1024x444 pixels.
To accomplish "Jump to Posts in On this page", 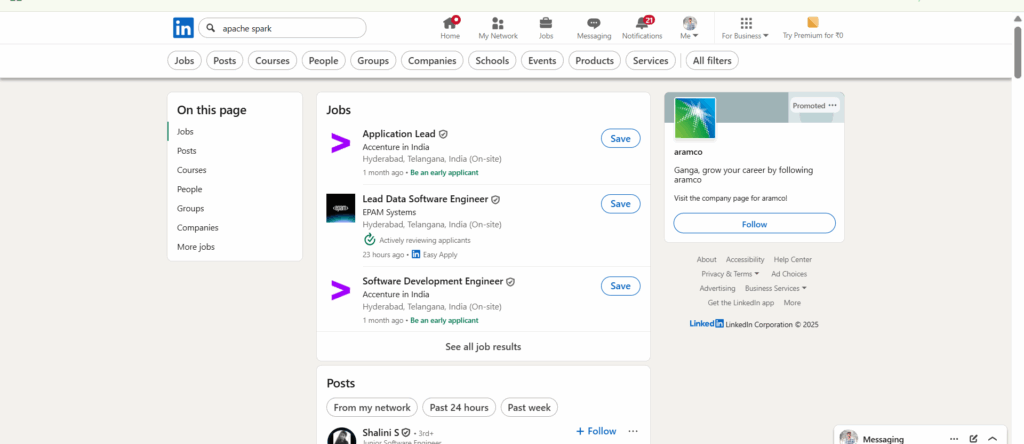I will 187,151.
